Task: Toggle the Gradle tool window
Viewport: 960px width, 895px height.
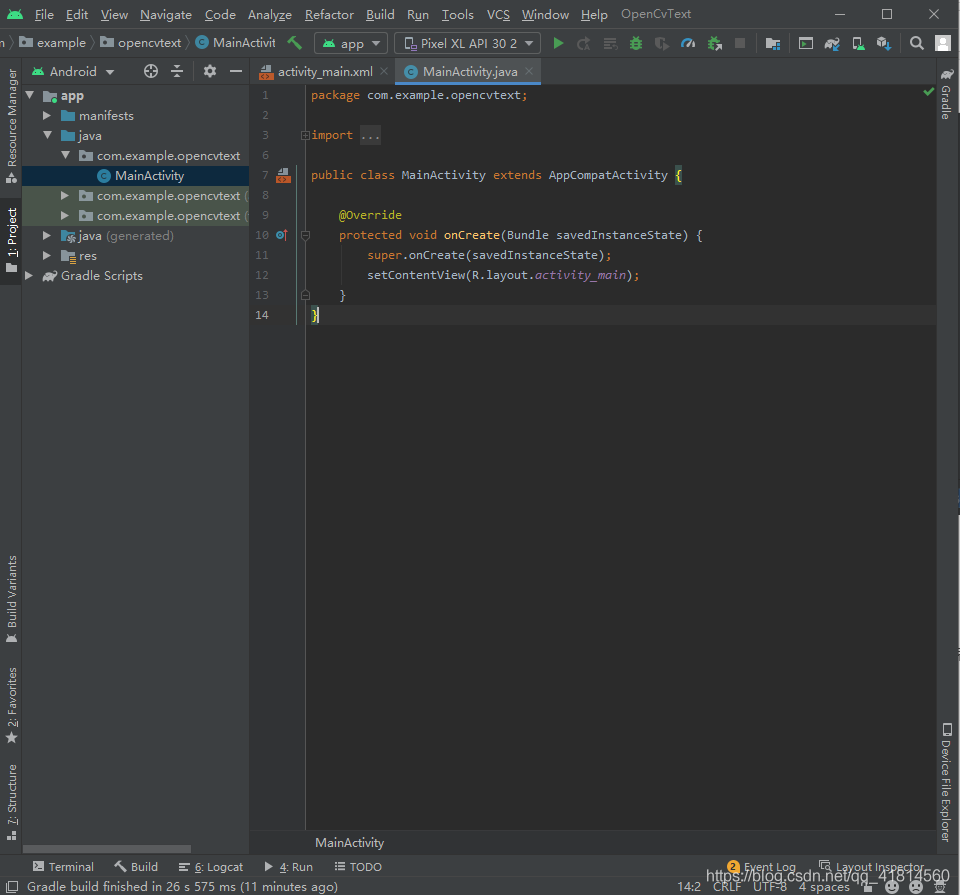Action: point(947,98)
